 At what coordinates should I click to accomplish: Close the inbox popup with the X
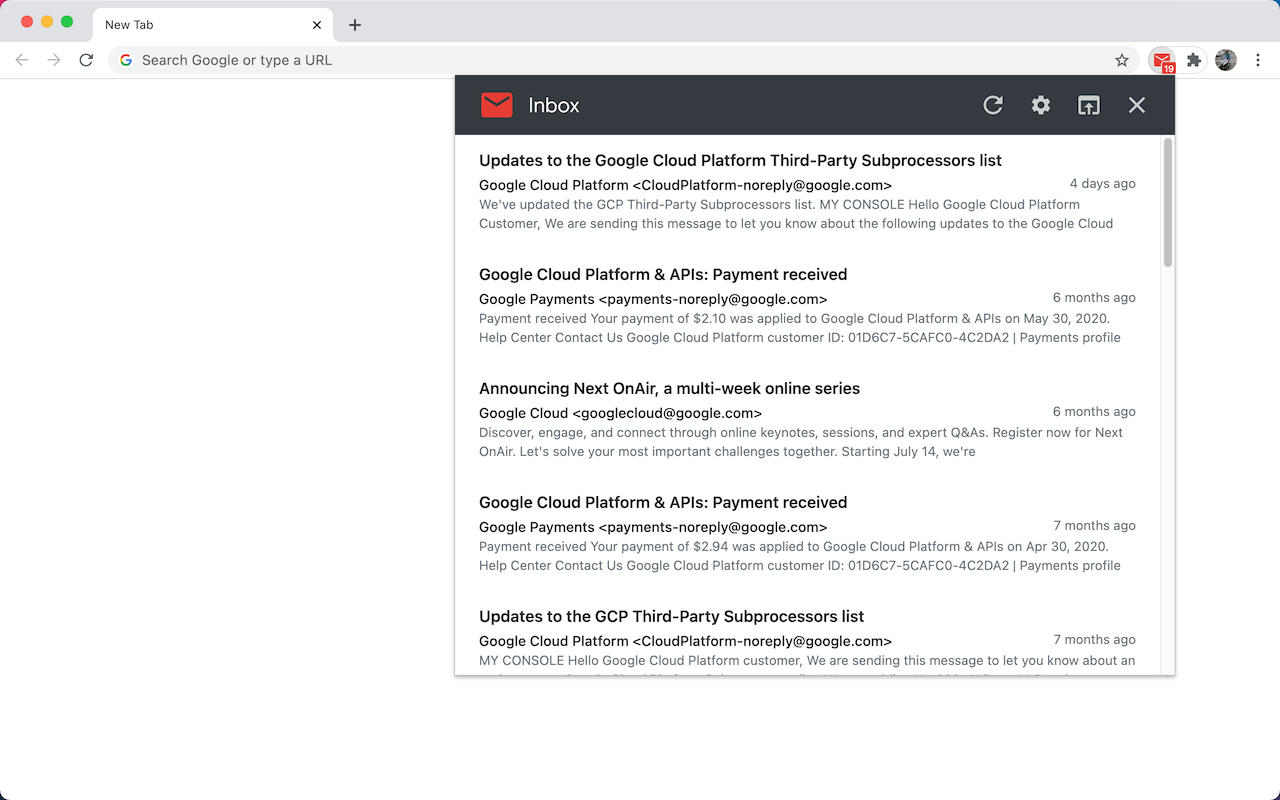coord(1136,105)
